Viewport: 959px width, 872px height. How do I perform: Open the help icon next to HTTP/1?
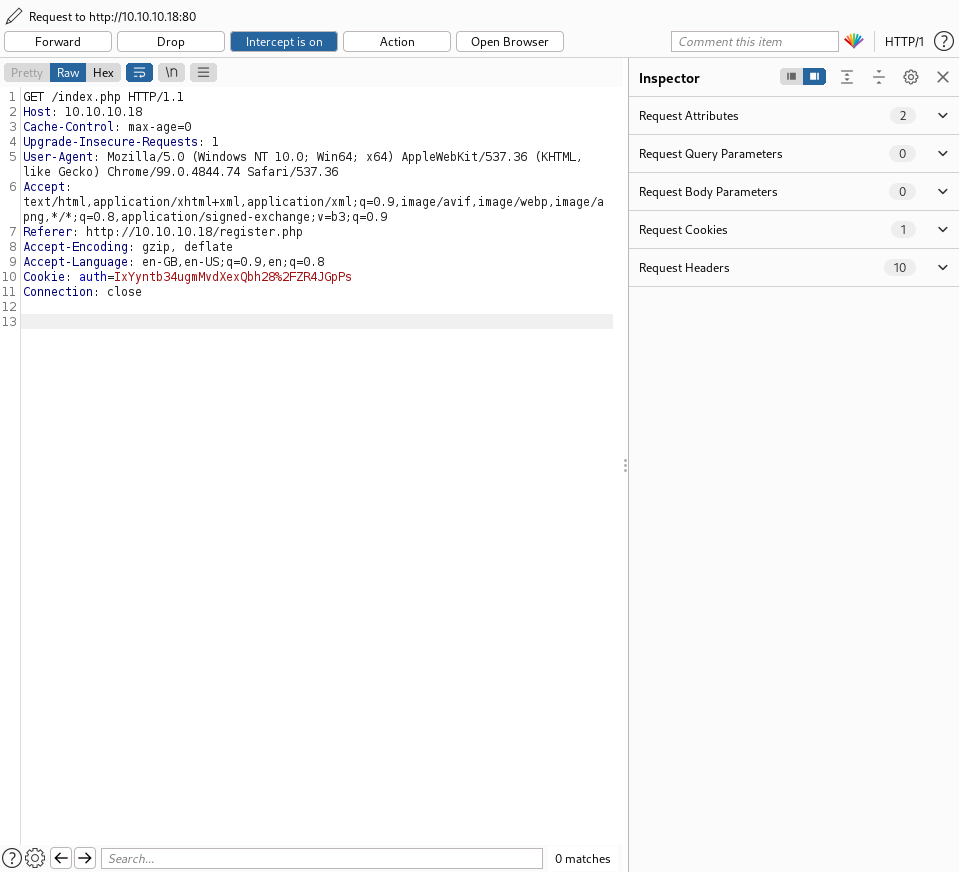(x=943, y=42)
